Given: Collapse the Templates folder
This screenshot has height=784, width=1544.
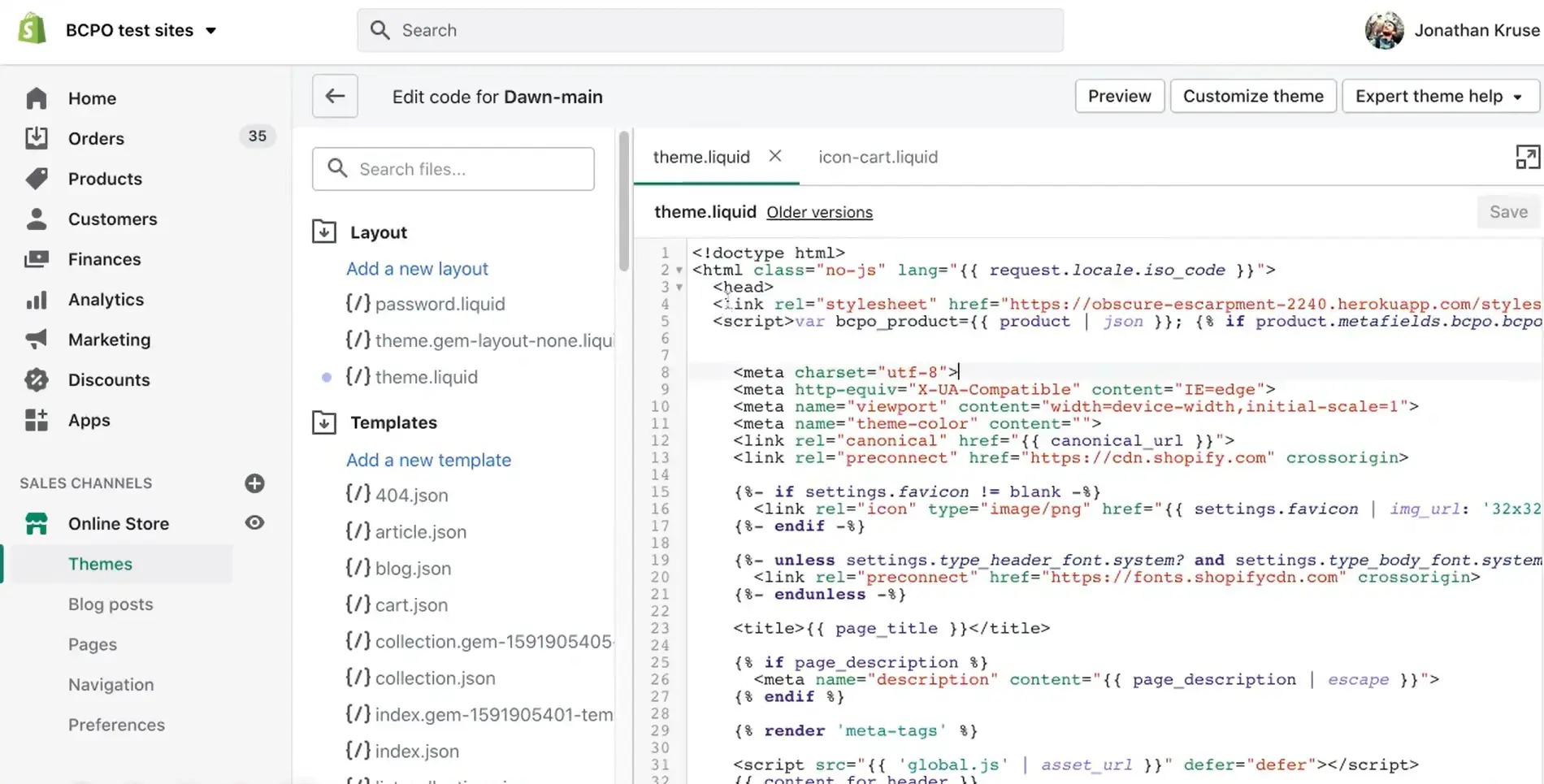Looking at the screenshot, I should (x=324, y=422).
